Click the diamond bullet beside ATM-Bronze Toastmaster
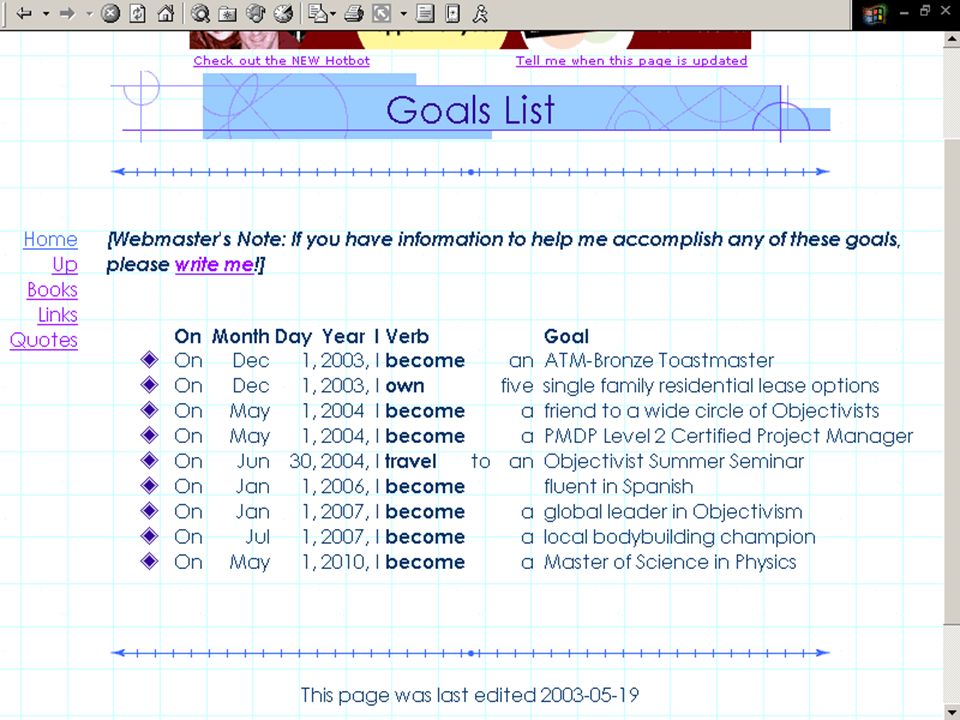The image size is (960, 720). (x=149, y=359)
